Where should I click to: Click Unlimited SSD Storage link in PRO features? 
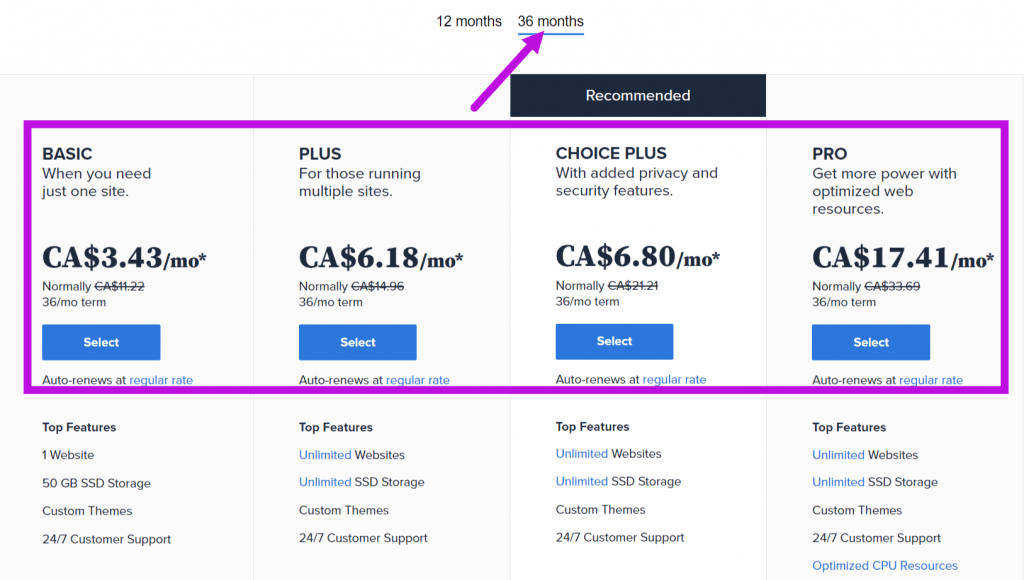click(838, 481)
